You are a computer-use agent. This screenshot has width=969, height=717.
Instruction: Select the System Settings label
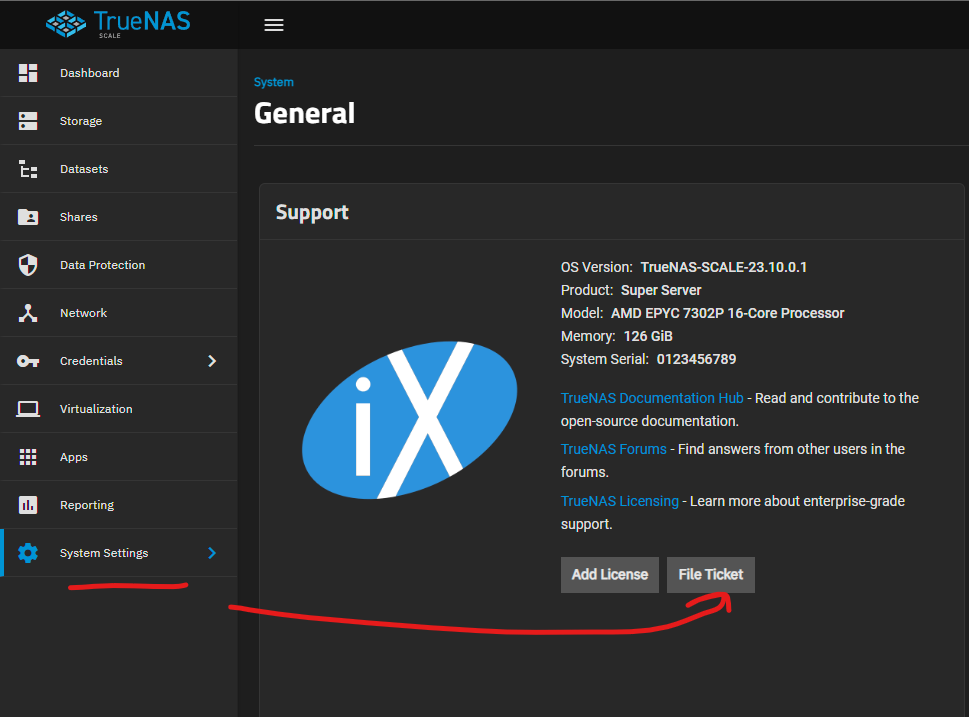pyautogui.click(x=104, y=553)
